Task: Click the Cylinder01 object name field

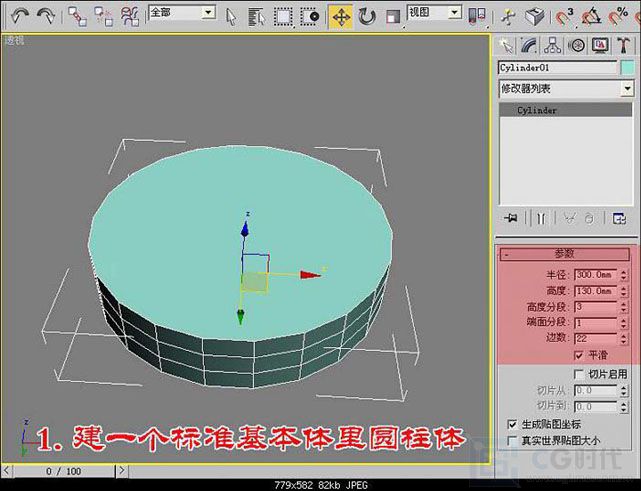Action: (x=557, y=68)
